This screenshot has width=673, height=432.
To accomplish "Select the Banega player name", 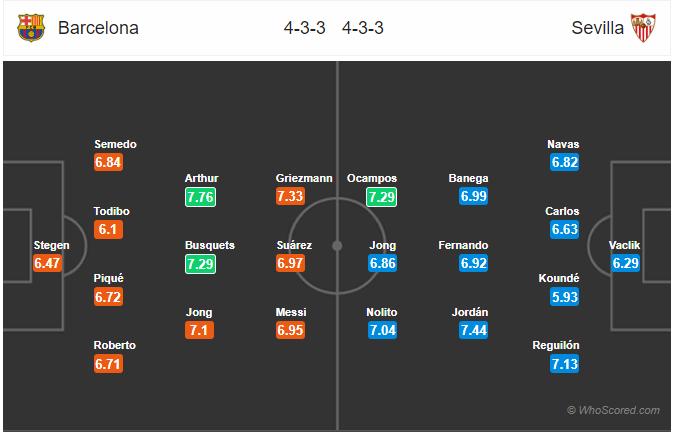I will [468, 178].
